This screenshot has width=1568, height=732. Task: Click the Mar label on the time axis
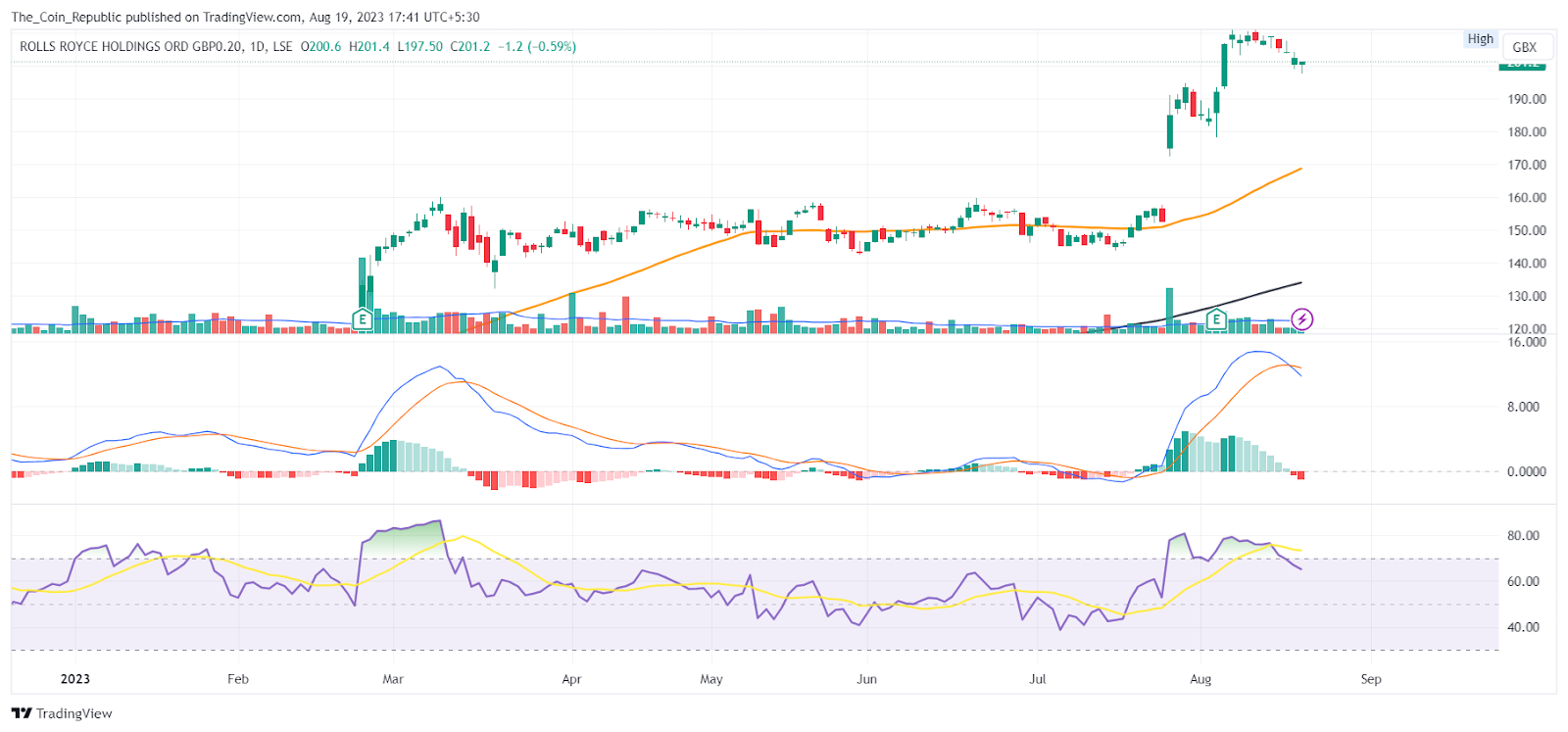393,679
